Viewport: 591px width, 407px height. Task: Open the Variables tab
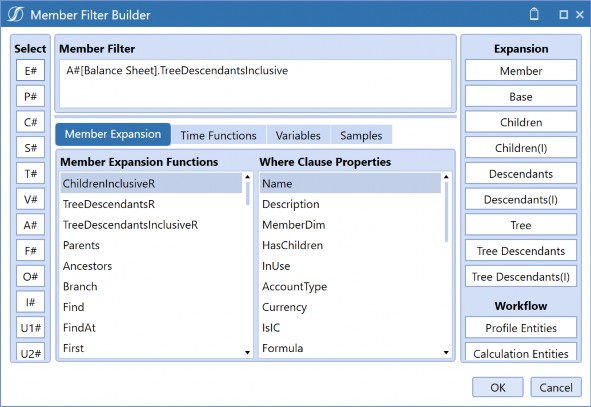pyautogui.click(x=298, y=135)
